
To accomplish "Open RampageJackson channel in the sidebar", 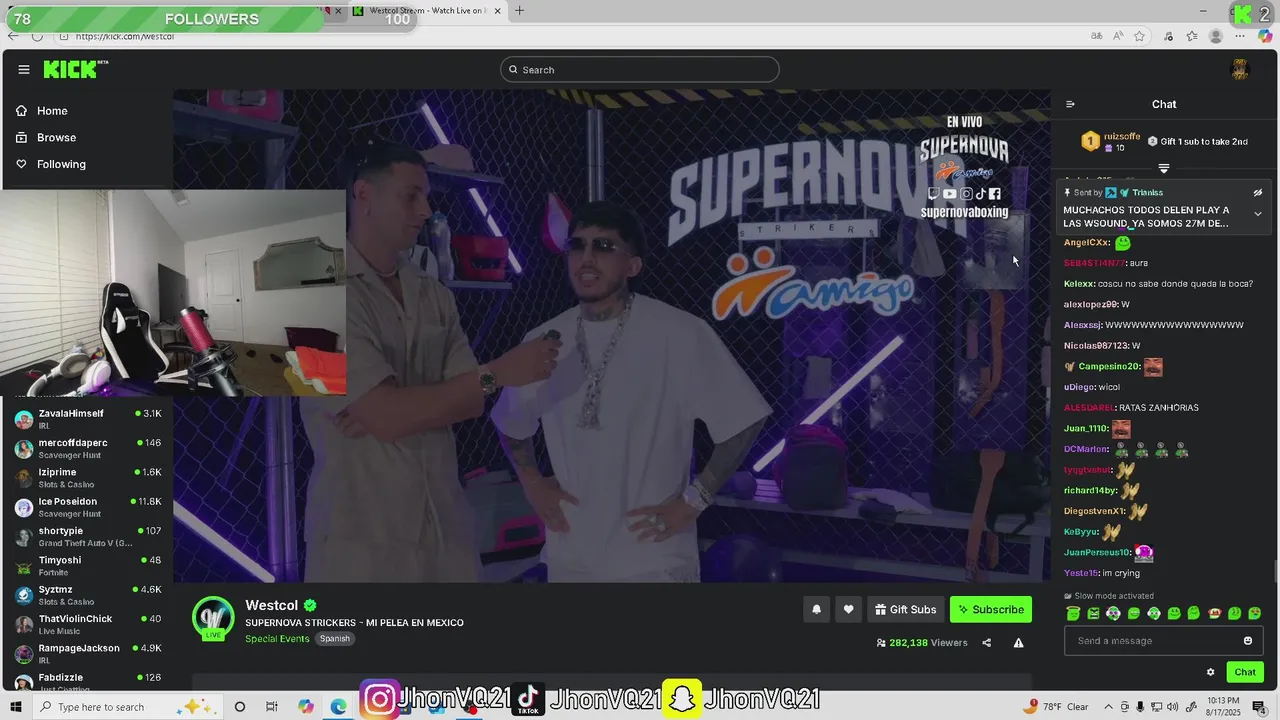I will point(87,654).
